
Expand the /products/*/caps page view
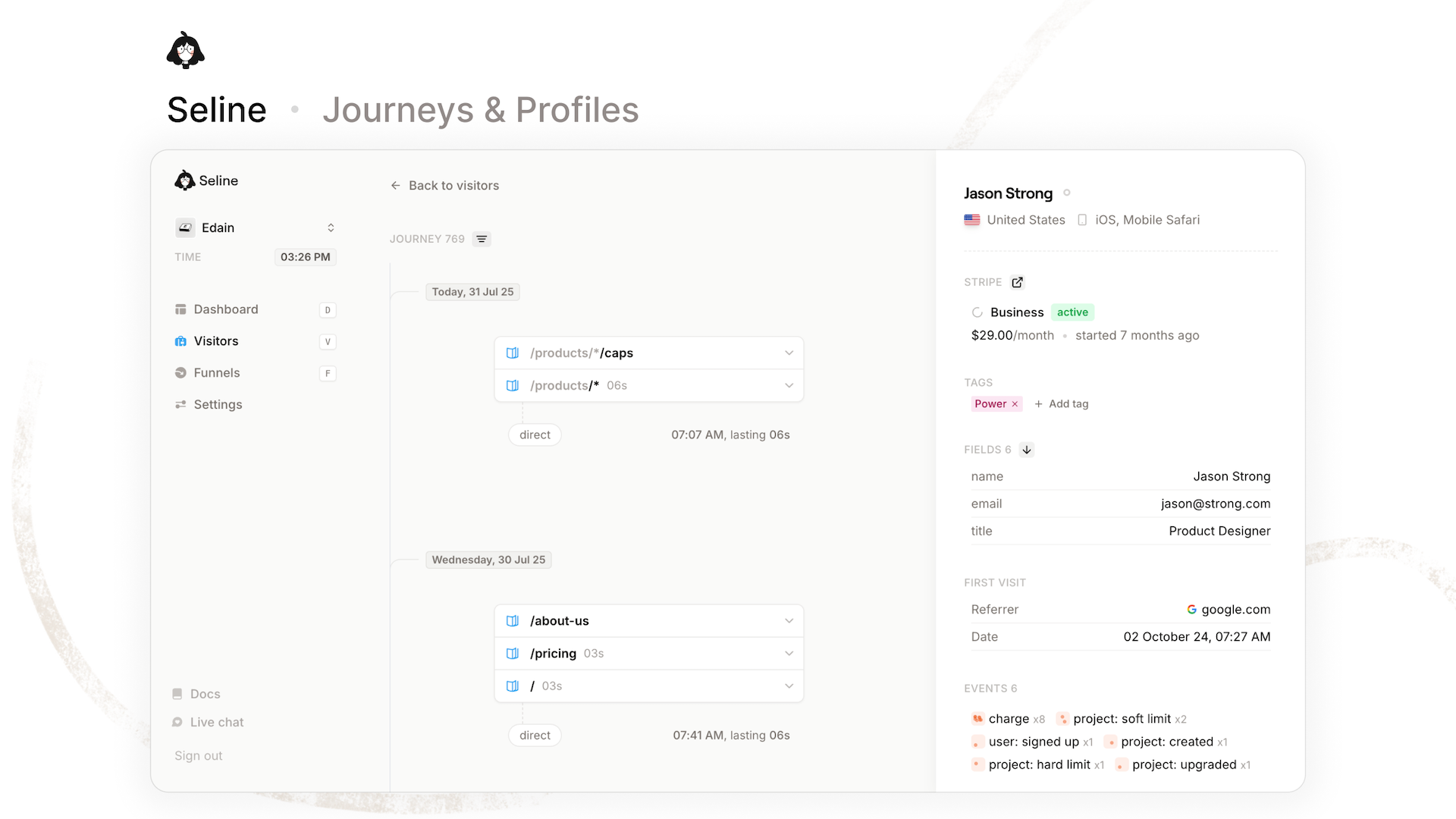tap(649, 353)
